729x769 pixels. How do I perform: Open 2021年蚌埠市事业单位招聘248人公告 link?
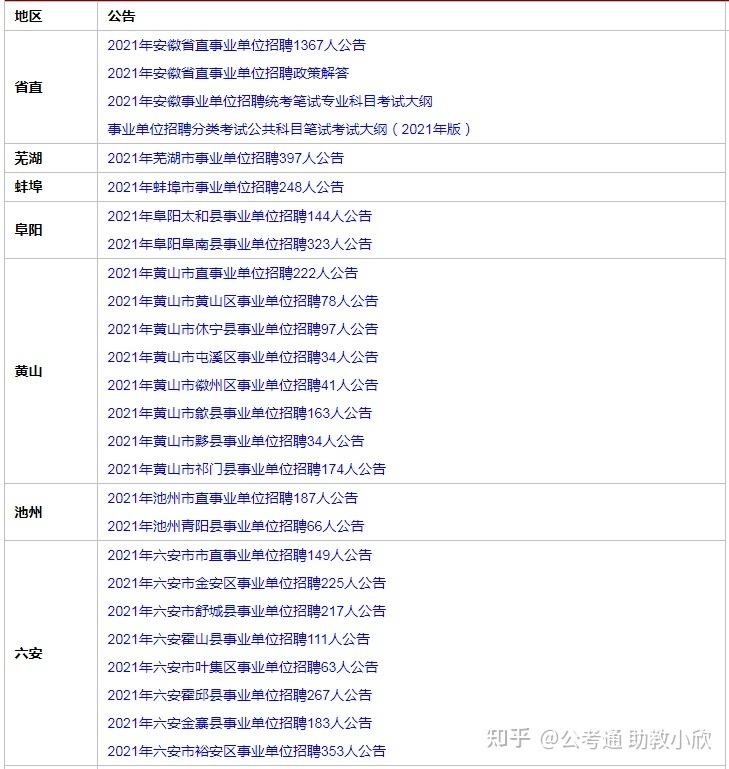pyautogui.click(x=226, y=187)
